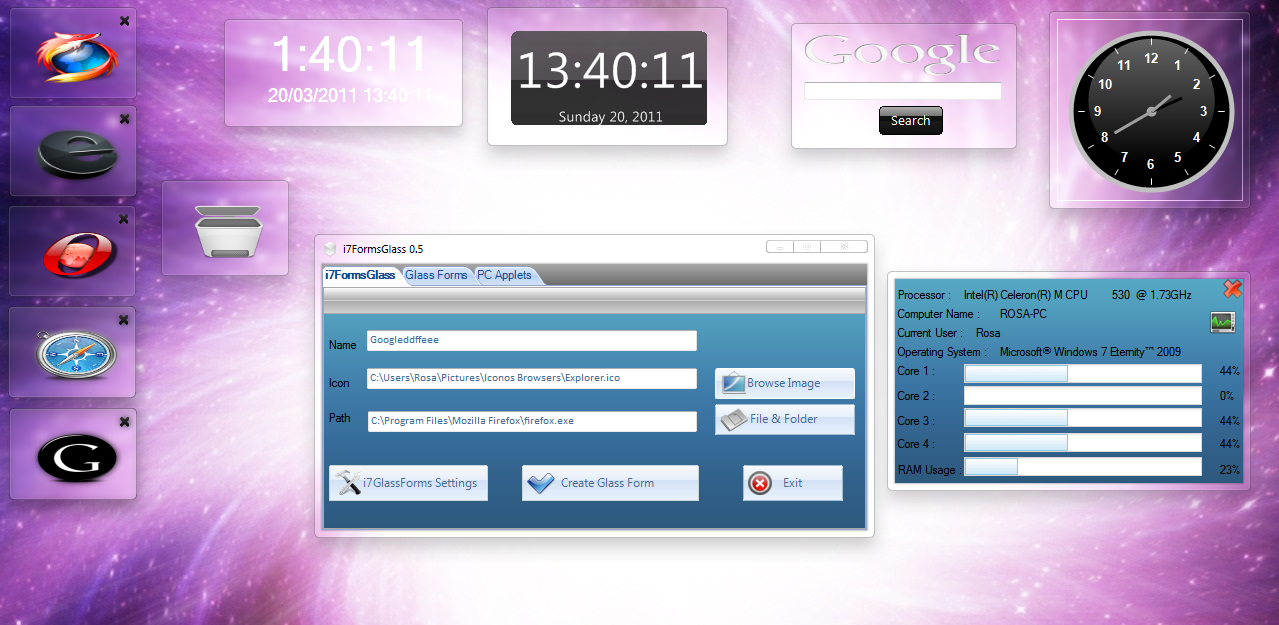Switch to the i7FormsGlass tab
1279x625 pixels.
coord(360,275)
